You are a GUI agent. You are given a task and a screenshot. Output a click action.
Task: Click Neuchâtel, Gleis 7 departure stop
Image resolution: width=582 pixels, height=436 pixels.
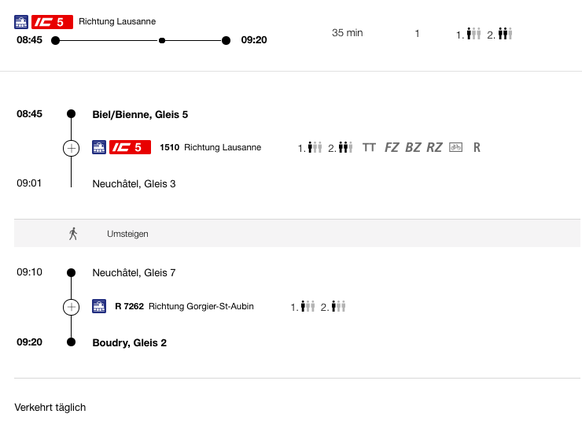pos(134,273)
